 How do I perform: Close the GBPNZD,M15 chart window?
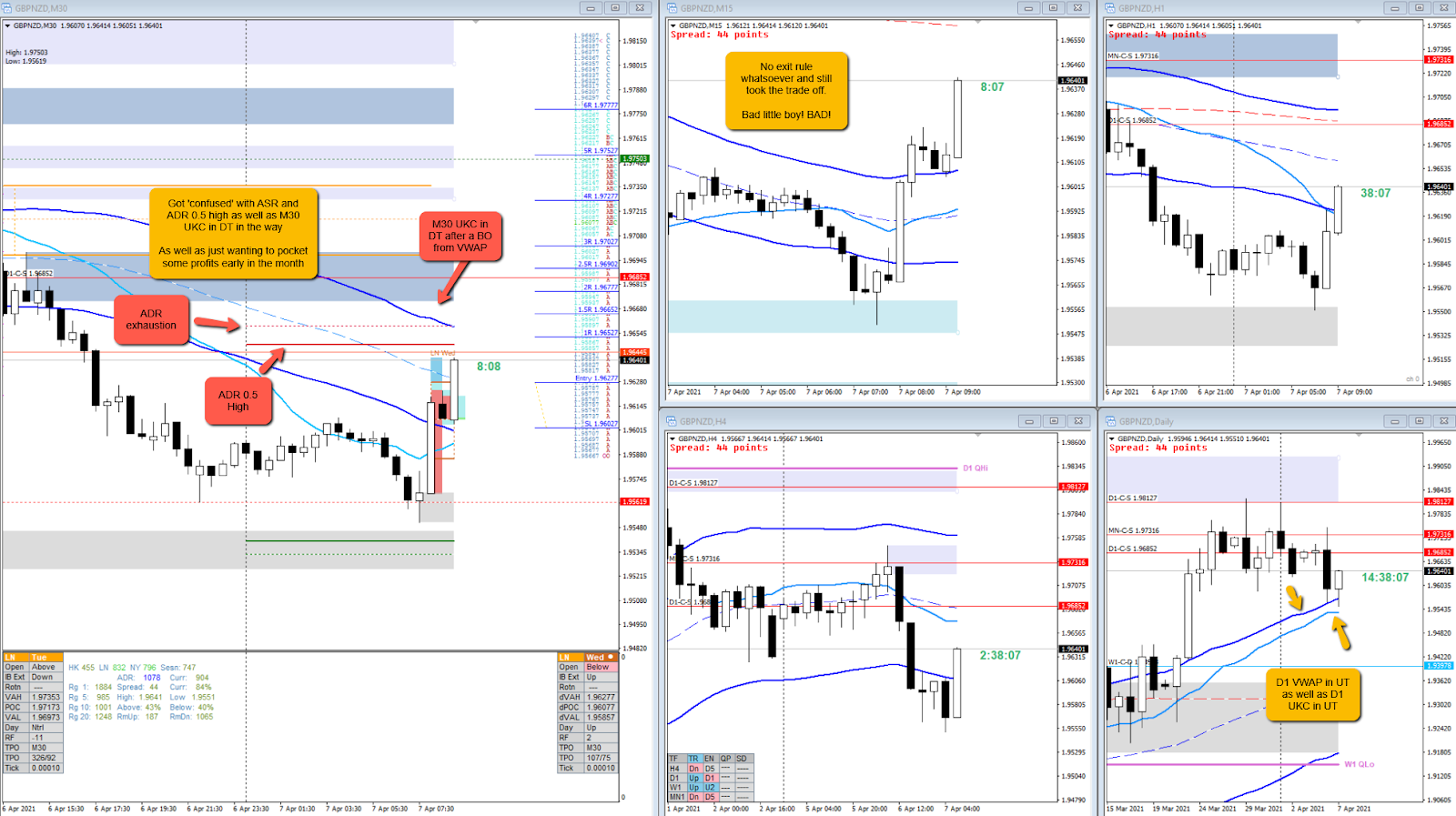tap(1077, 8)
